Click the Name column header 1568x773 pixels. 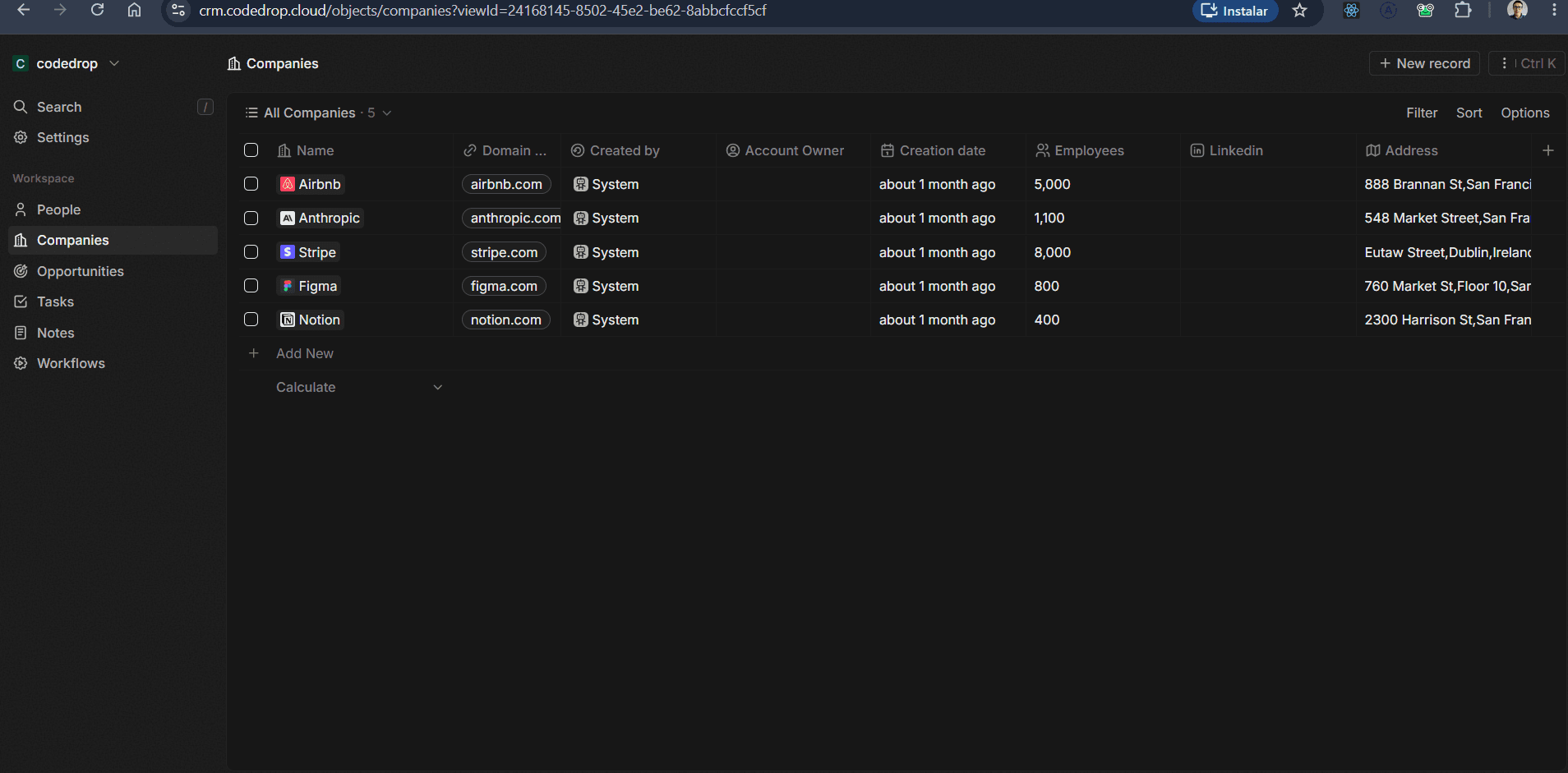pos(360,150)
